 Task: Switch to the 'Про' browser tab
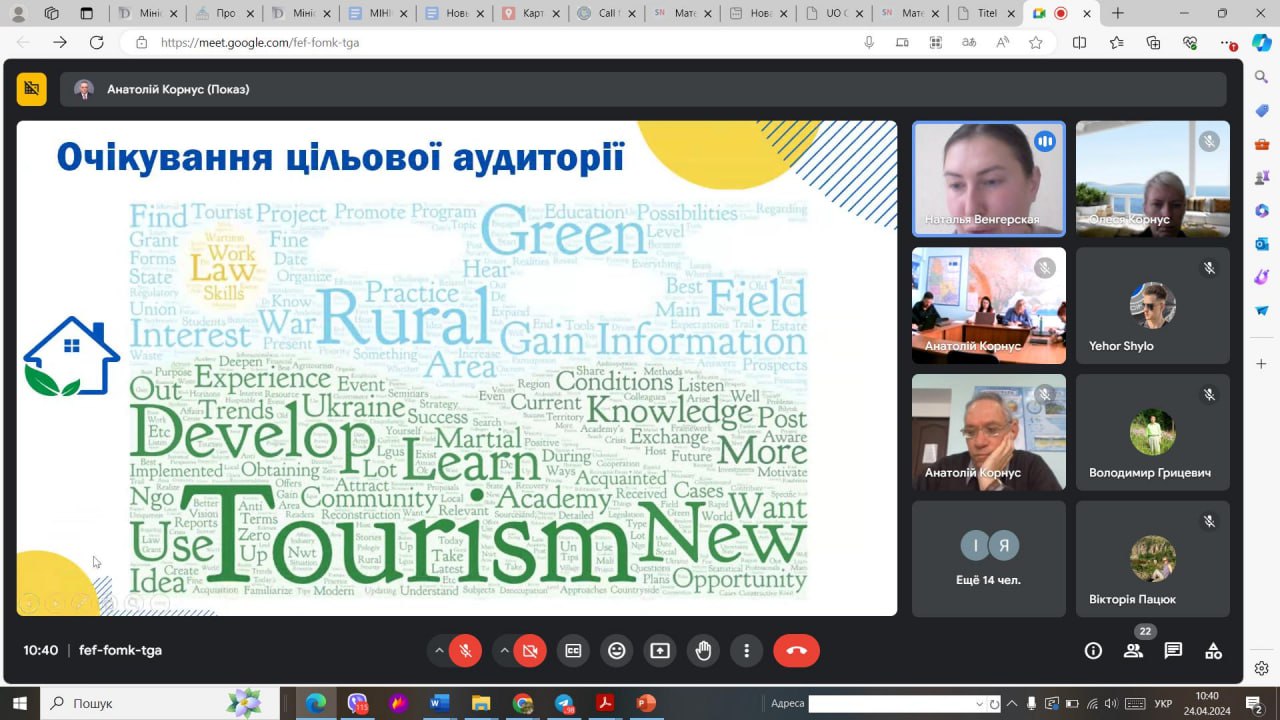225,14
